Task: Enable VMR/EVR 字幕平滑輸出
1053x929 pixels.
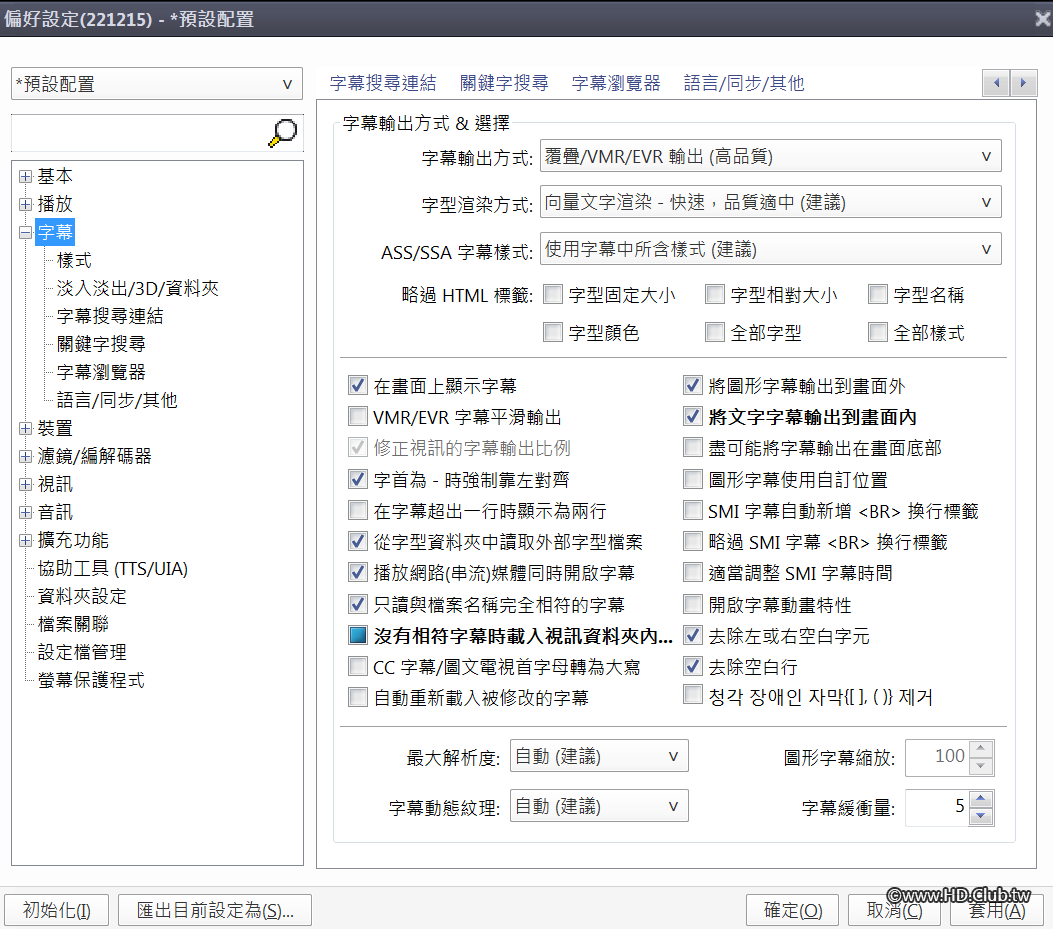Action: pos(357,417)
